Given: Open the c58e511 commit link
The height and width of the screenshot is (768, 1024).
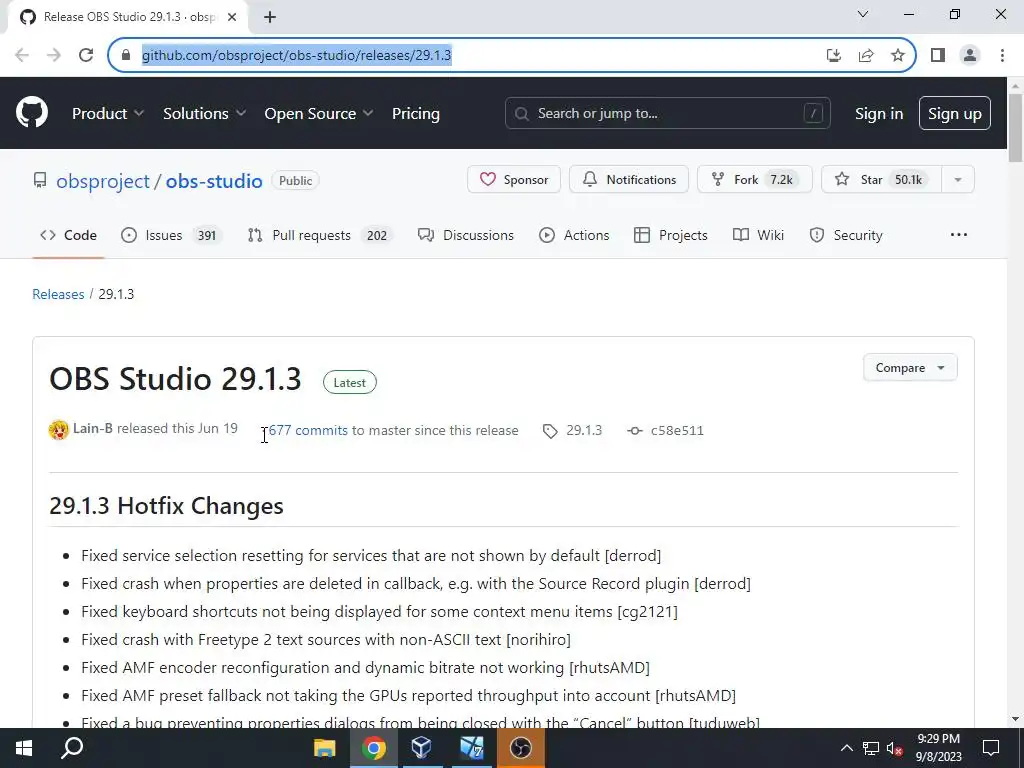Looking at the screenshot, I should (677, 430).
